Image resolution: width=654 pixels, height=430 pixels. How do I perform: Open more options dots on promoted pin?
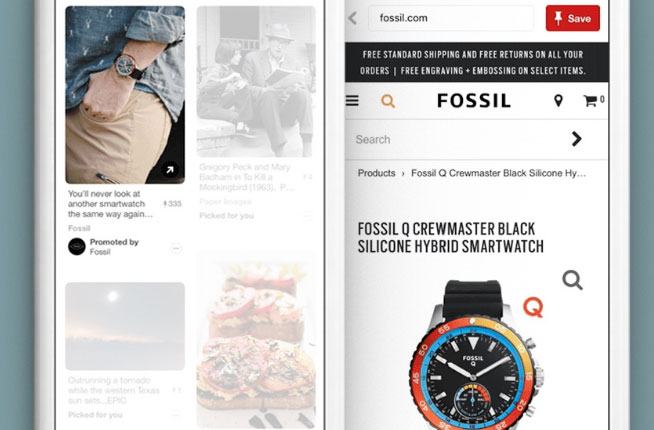(x=176, y=248)
